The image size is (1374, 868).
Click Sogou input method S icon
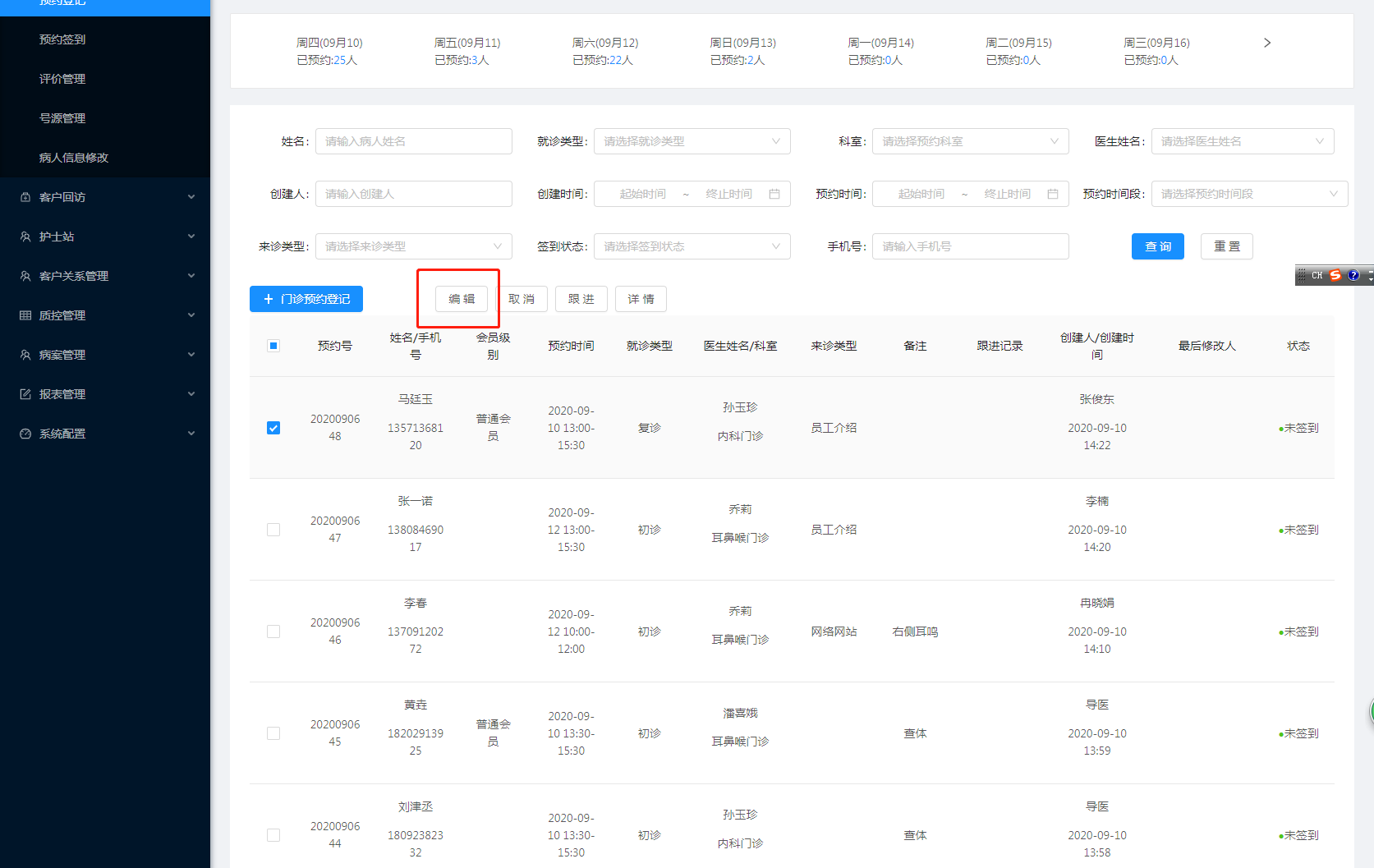[1335, 275]
